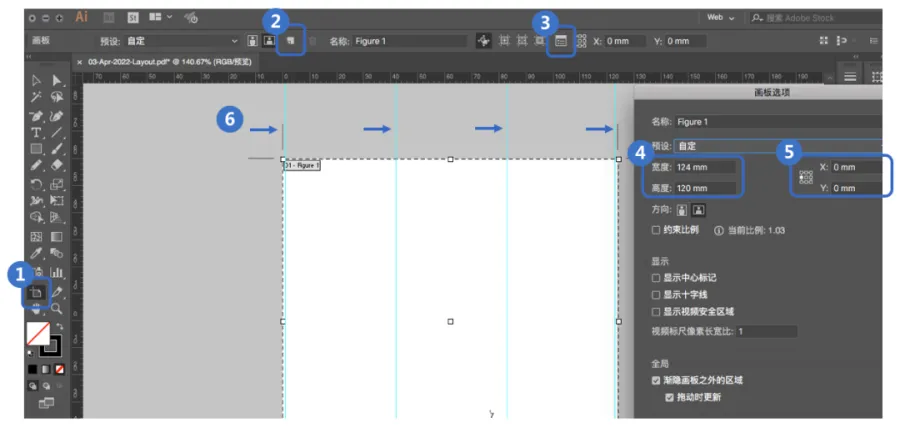Click the 名称 field in Artboard Options
This screenshot has height=428, width=900.
click(x=778, y=122)
